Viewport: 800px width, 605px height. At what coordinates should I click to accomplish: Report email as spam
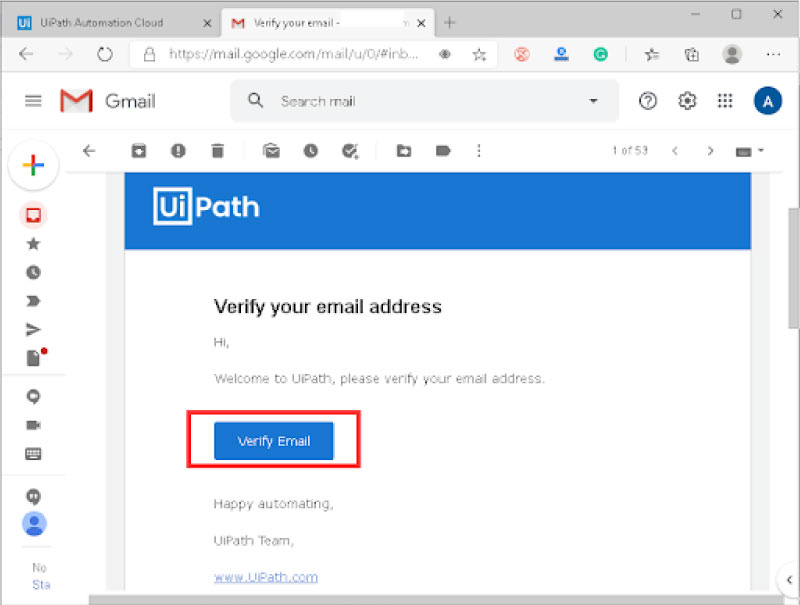click(x=178, y=151)
